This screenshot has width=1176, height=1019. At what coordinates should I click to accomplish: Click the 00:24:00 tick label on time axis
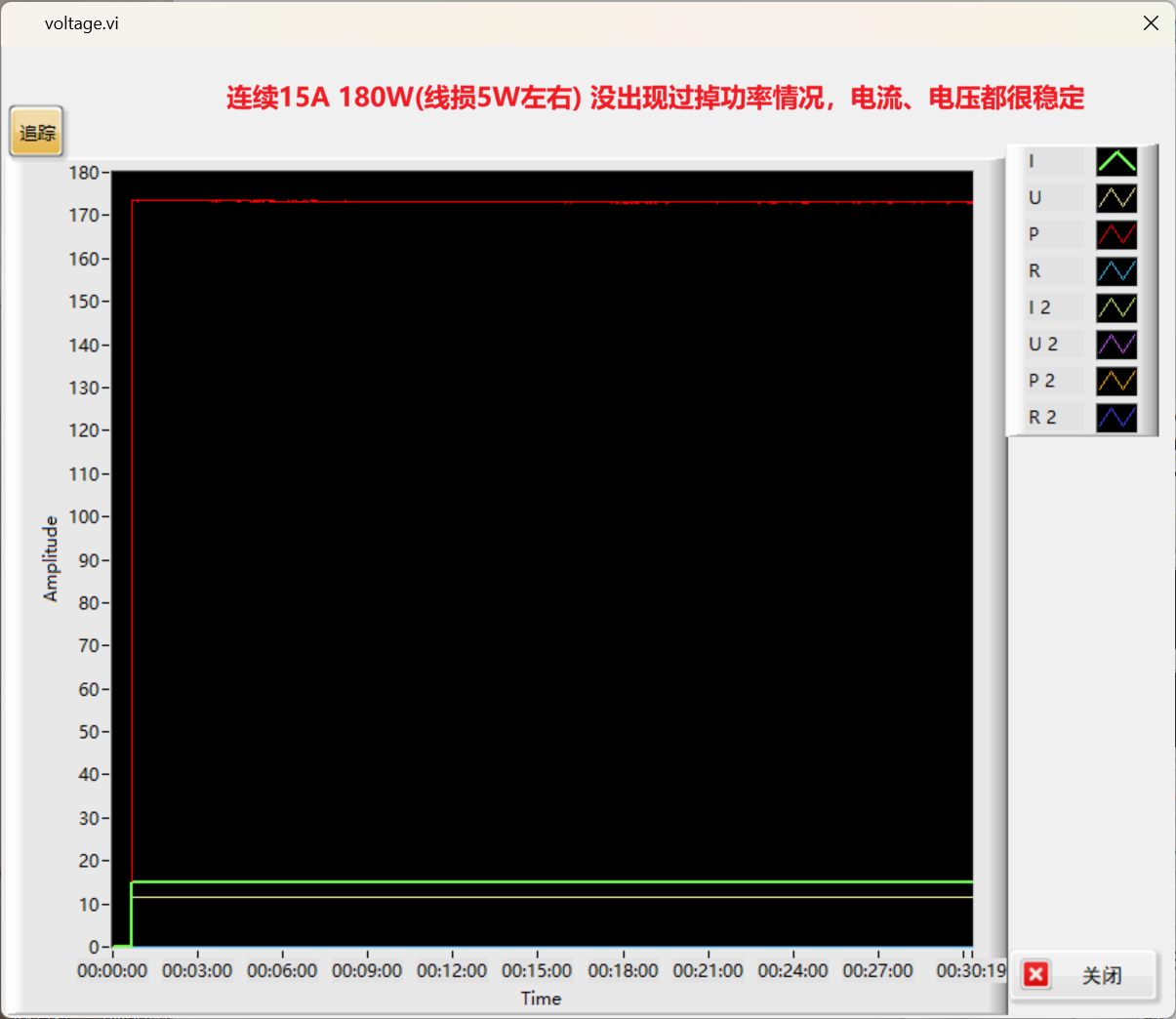pos(792,970)
